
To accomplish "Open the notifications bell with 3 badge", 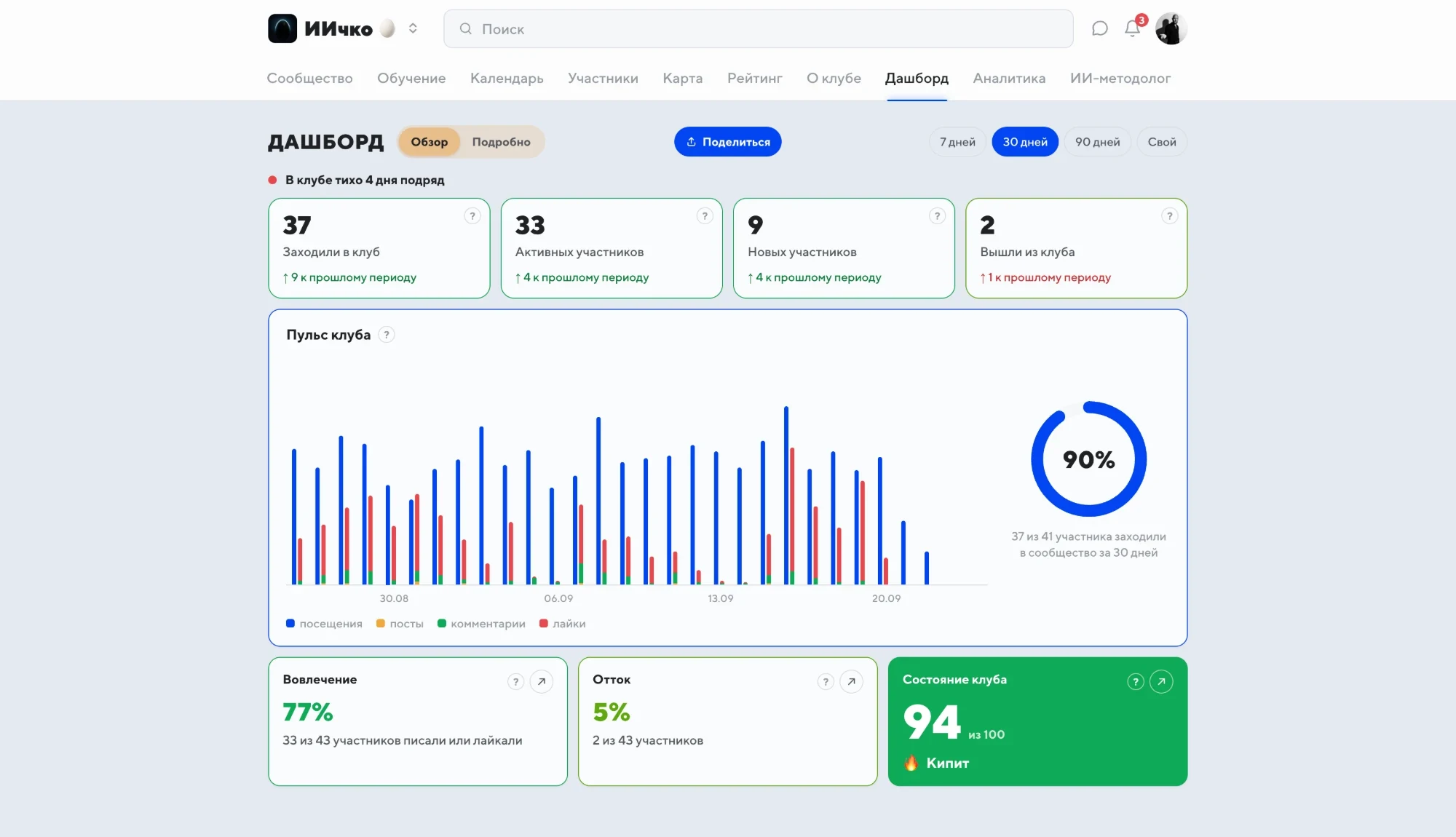I will click(x=1133, y=28).
